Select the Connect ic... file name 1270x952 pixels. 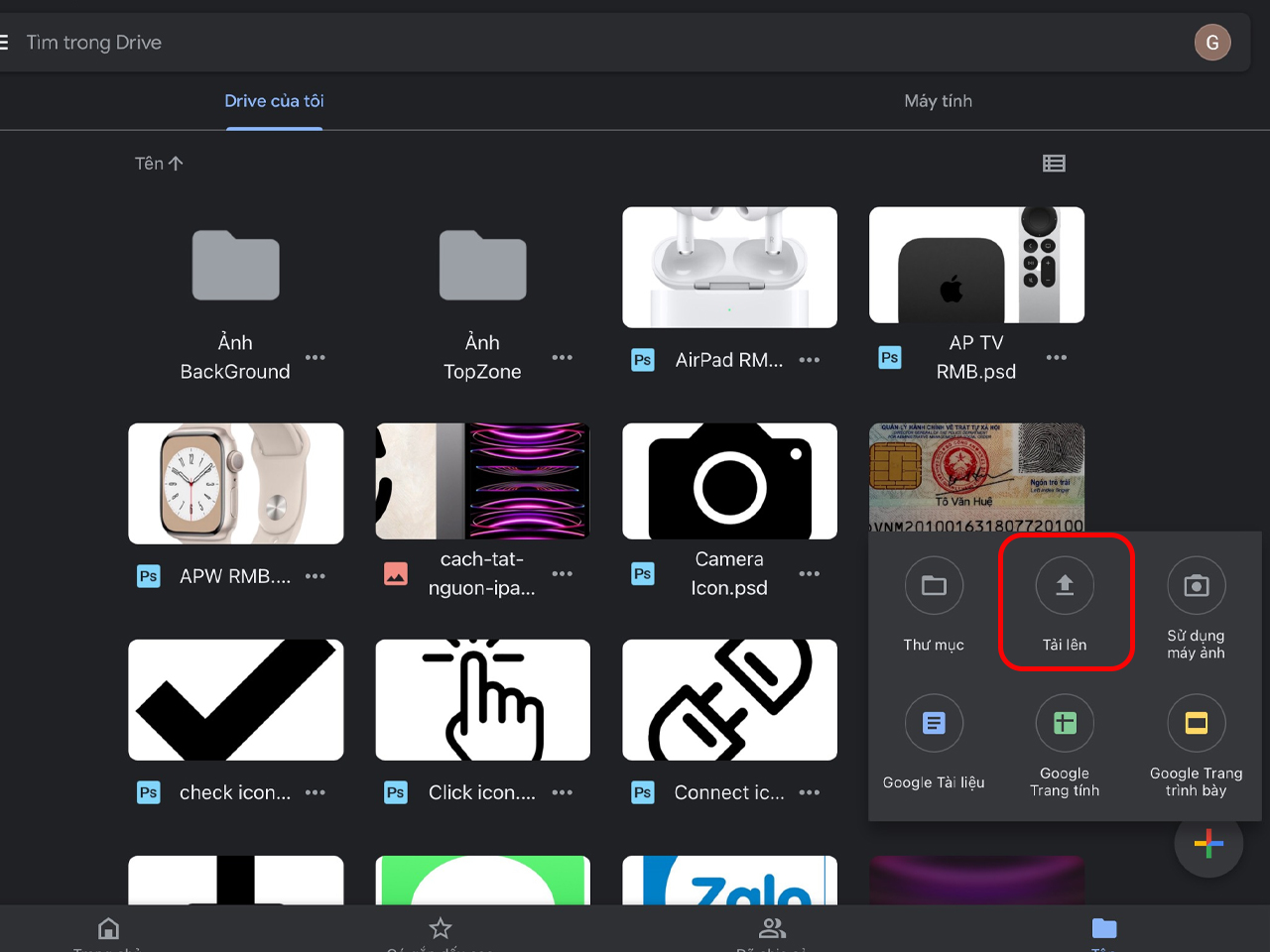729,792
